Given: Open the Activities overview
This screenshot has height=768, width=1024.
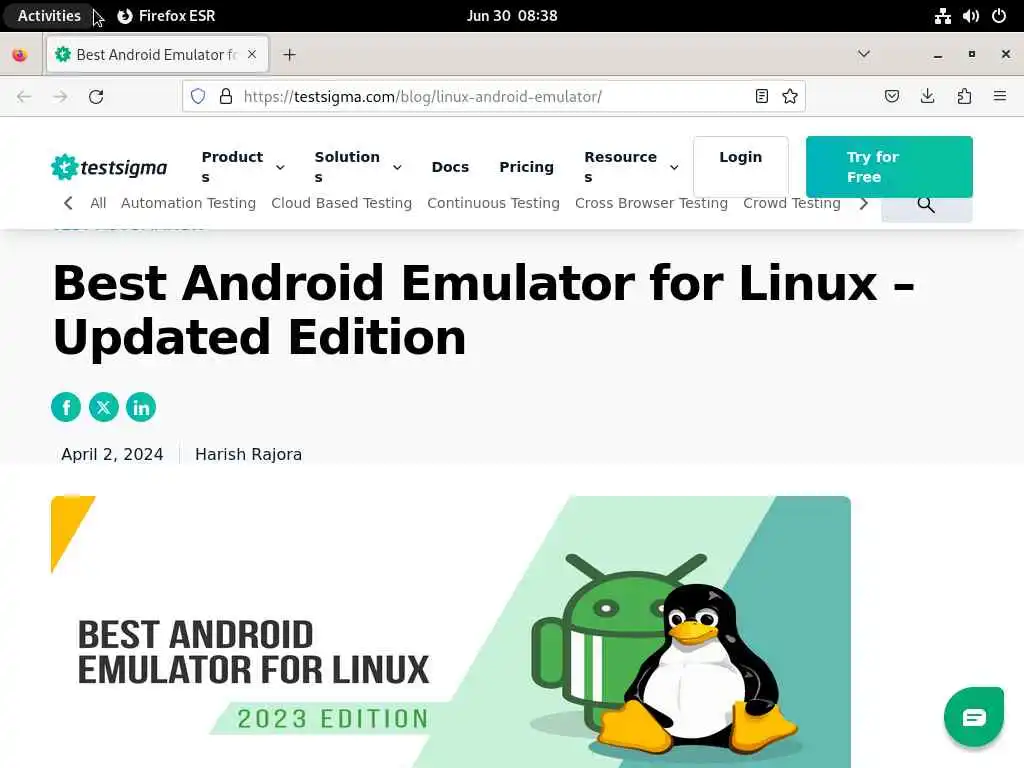Looking at the screenshot, I should pos(49,16).
